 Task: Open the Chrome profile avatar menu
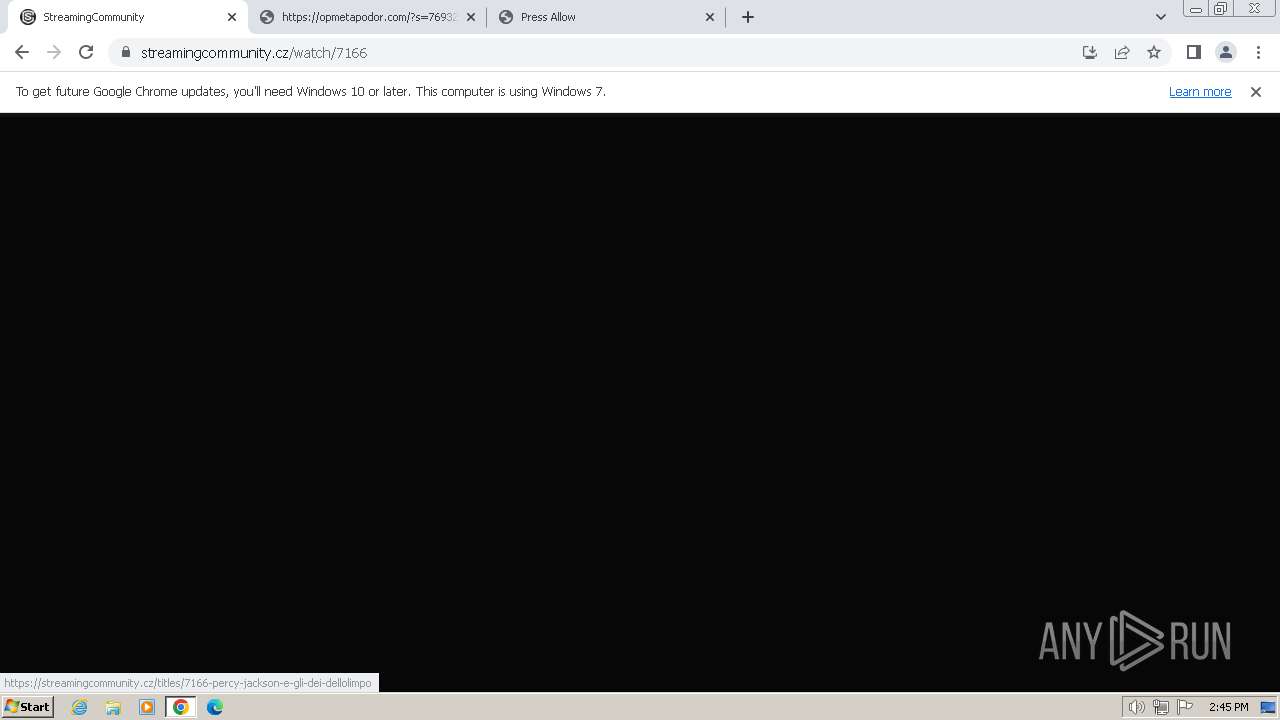(1226, 52)
